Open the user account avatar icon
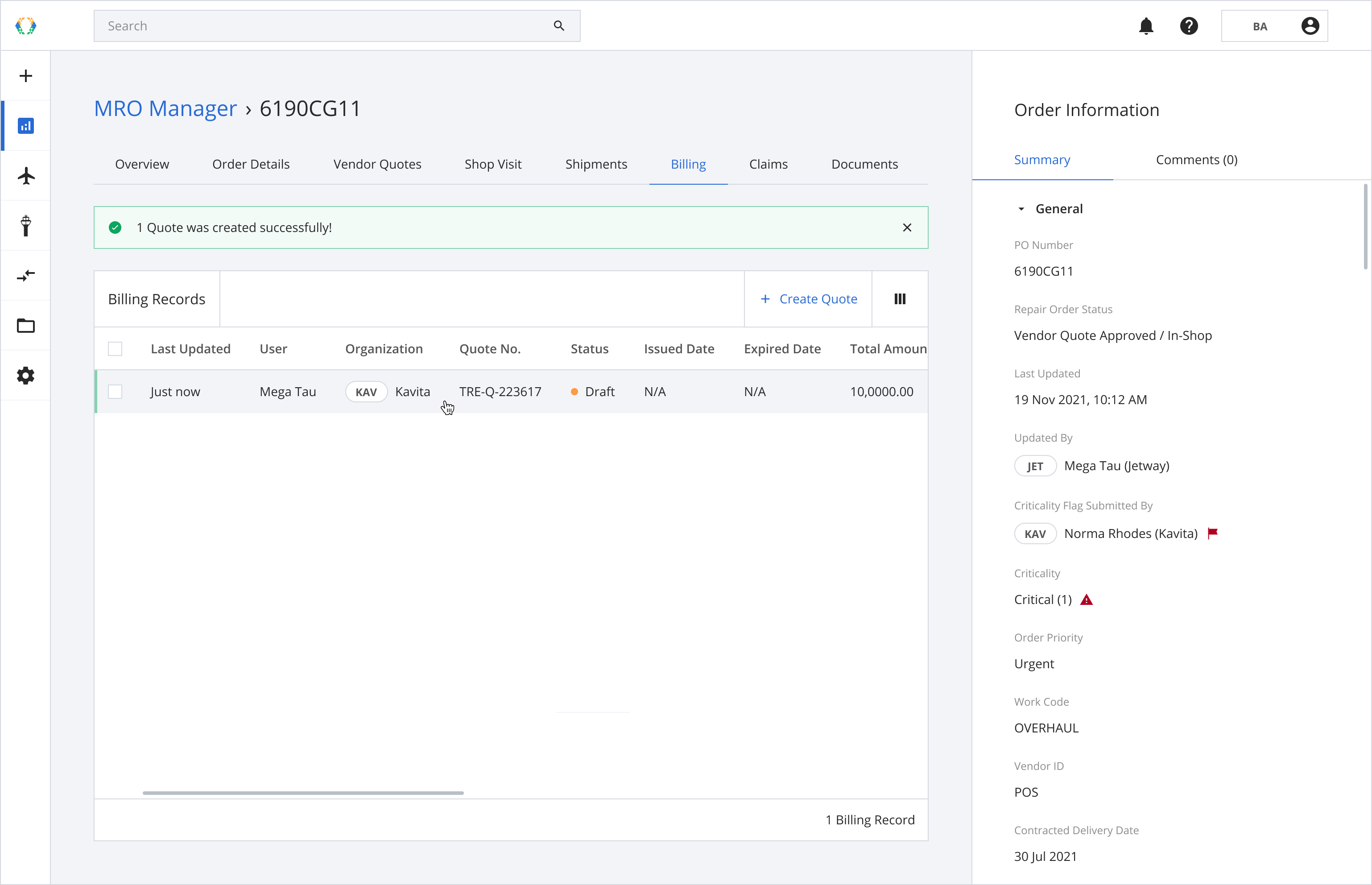1372x885 pixels. (1310, 26)
